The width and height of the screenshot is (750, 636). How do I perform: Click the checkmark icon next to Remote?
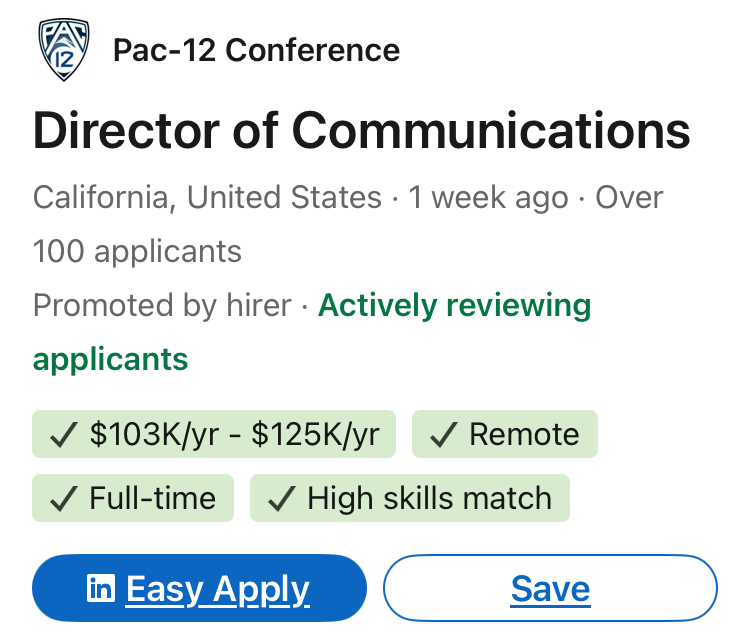[444, 434]
